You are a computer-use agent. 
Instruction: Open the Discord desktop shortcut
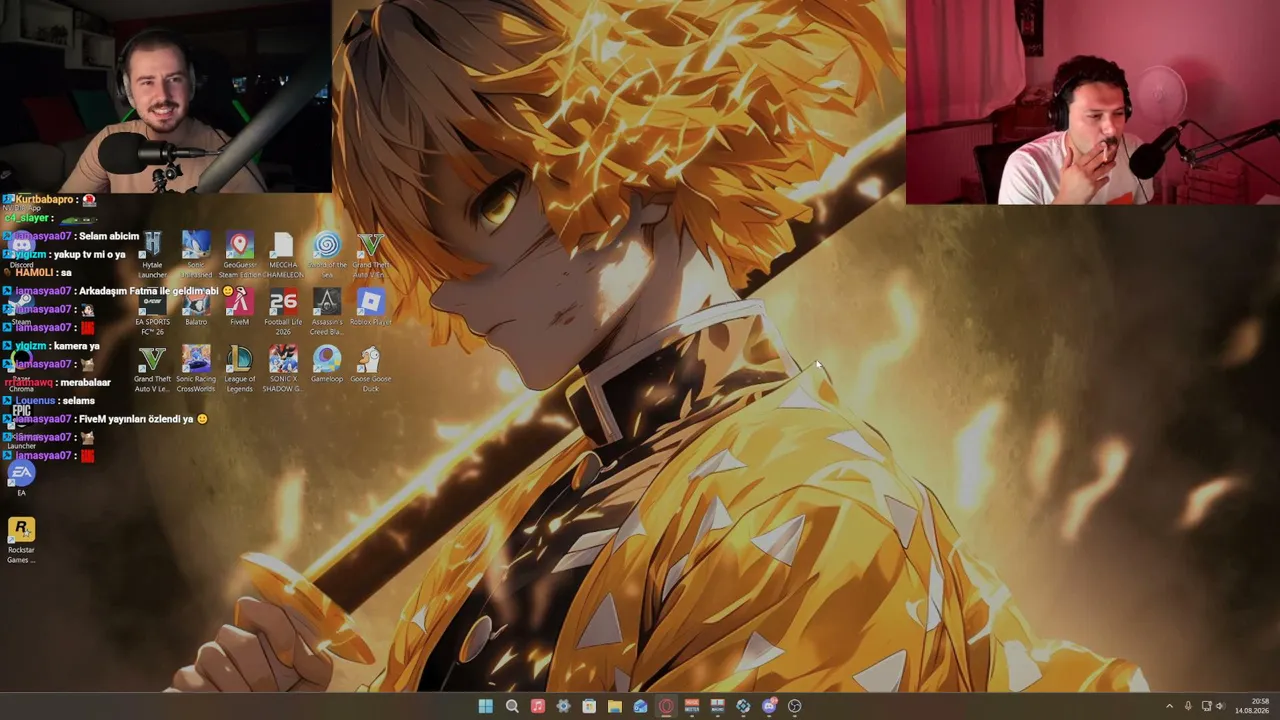21,248
